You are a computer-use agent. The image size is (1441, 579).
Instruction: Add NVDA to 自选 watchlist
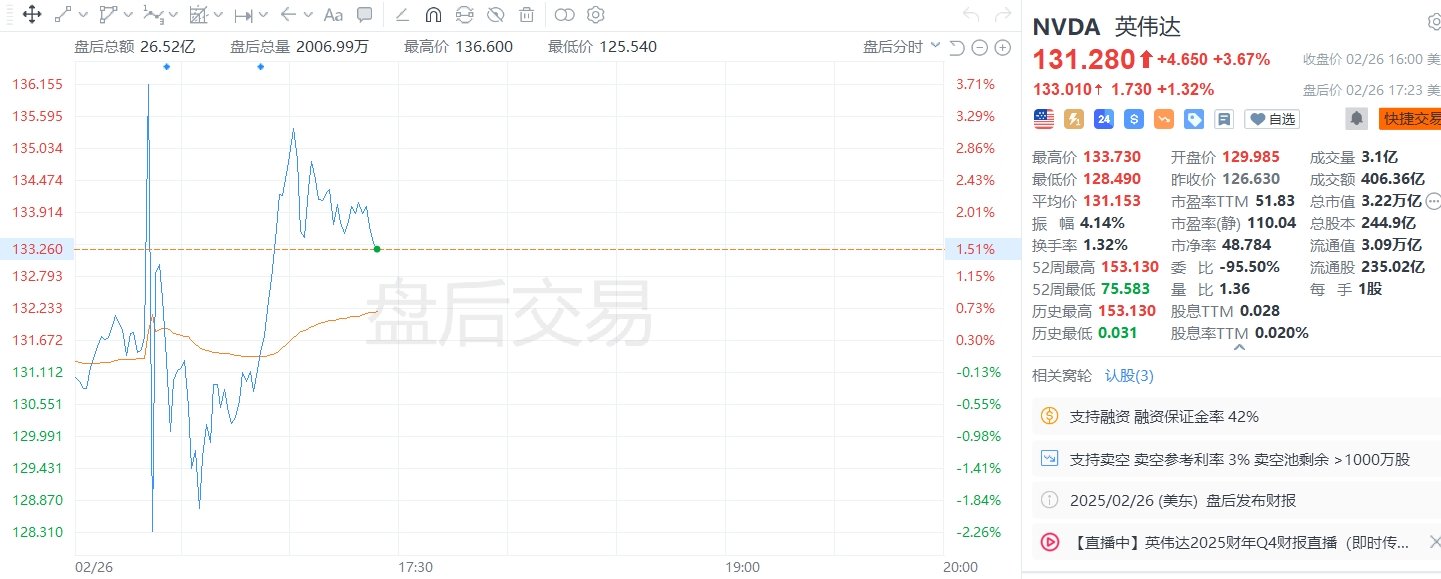pos(1271,119)
